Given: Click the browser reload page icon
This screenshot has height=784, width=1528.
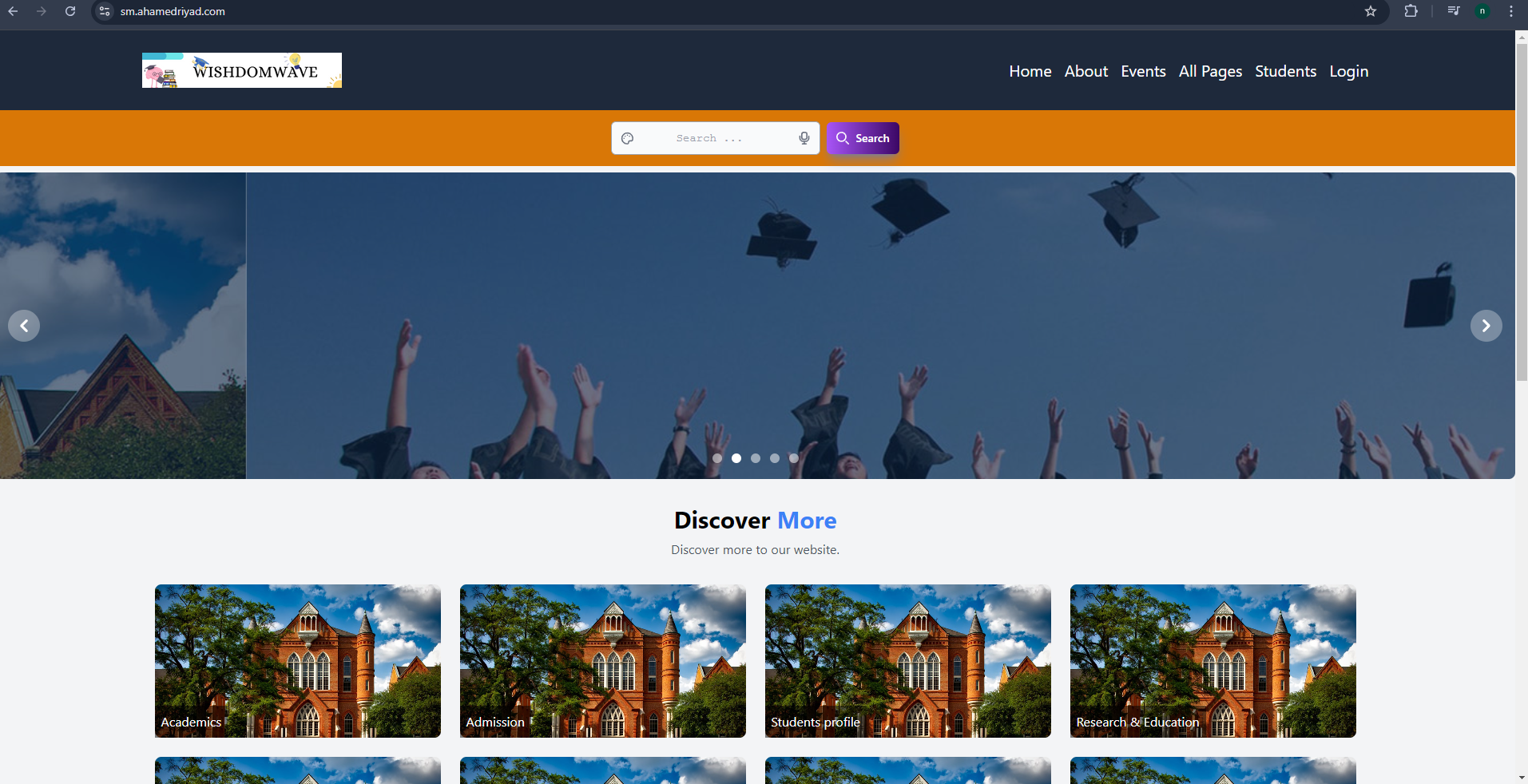Looking at the screenshot, I should [70, 11].
